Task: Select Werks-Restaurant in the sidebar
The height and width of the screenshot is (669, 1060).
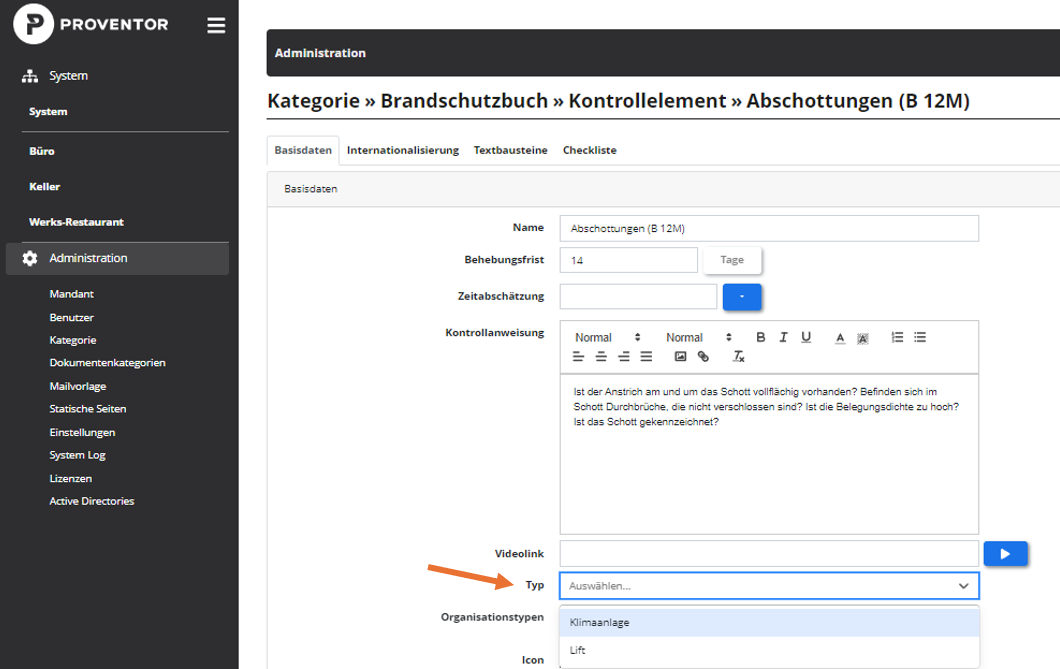Action: pyautogui.click(x=76, y=222)
